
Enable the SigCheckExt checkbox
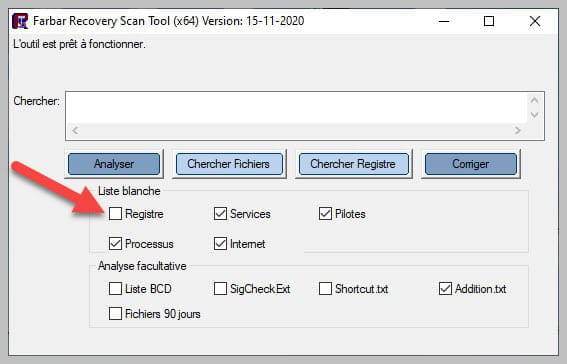point(220,289)
